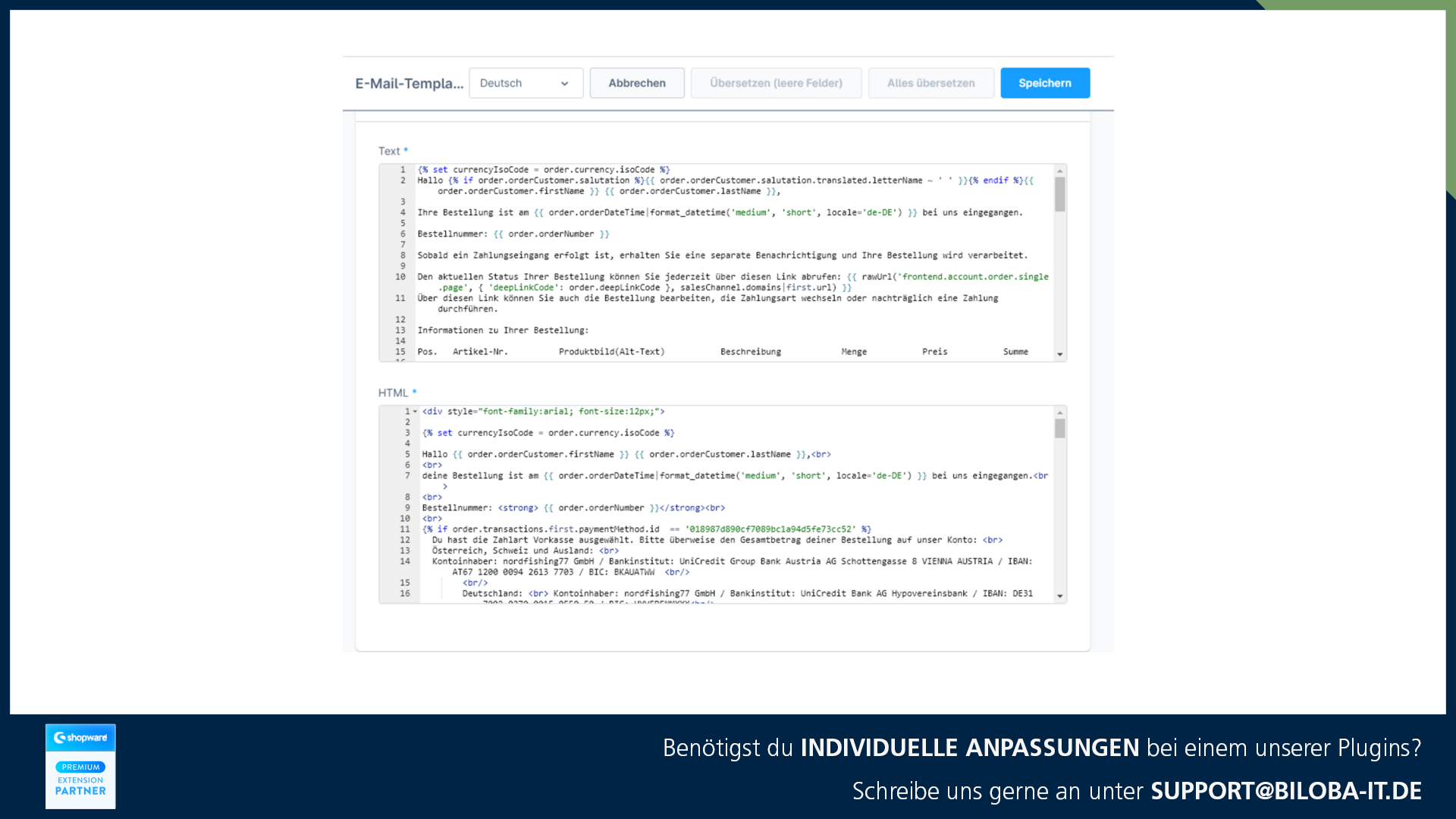The width and height of the screenshot is (1456, 819).
Task: Click the 'Kontoinhaber: nordfishing77 GmbH' line 14
Action: coord(732,567)
